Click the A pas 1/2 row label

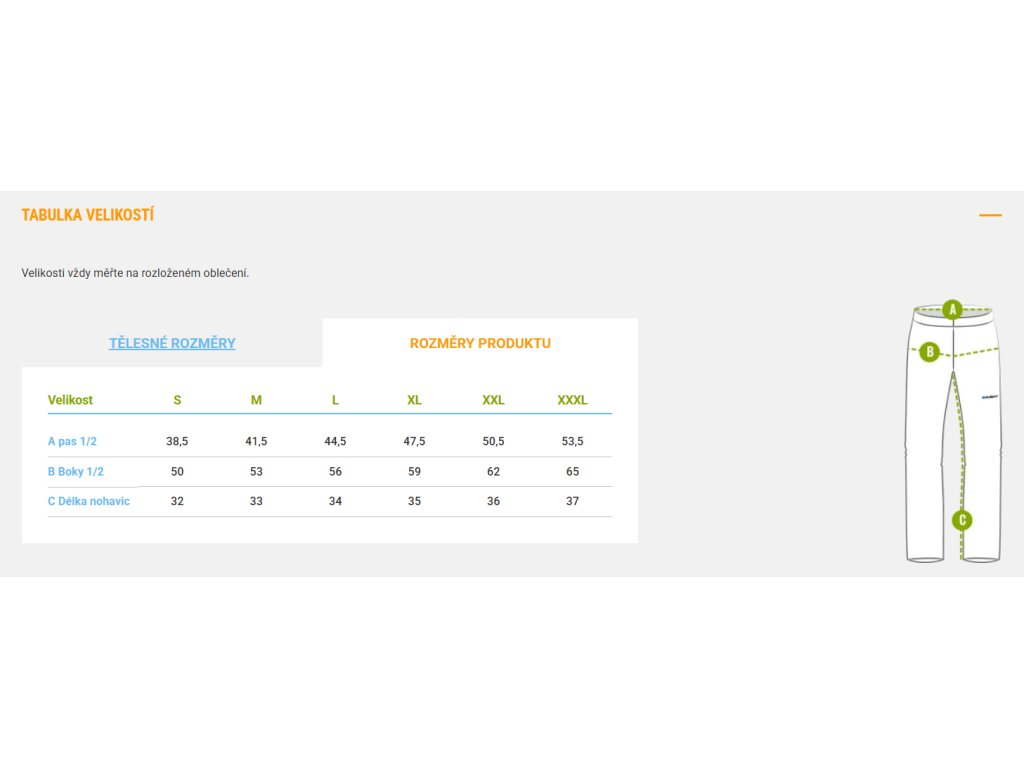tap(72, 441)
